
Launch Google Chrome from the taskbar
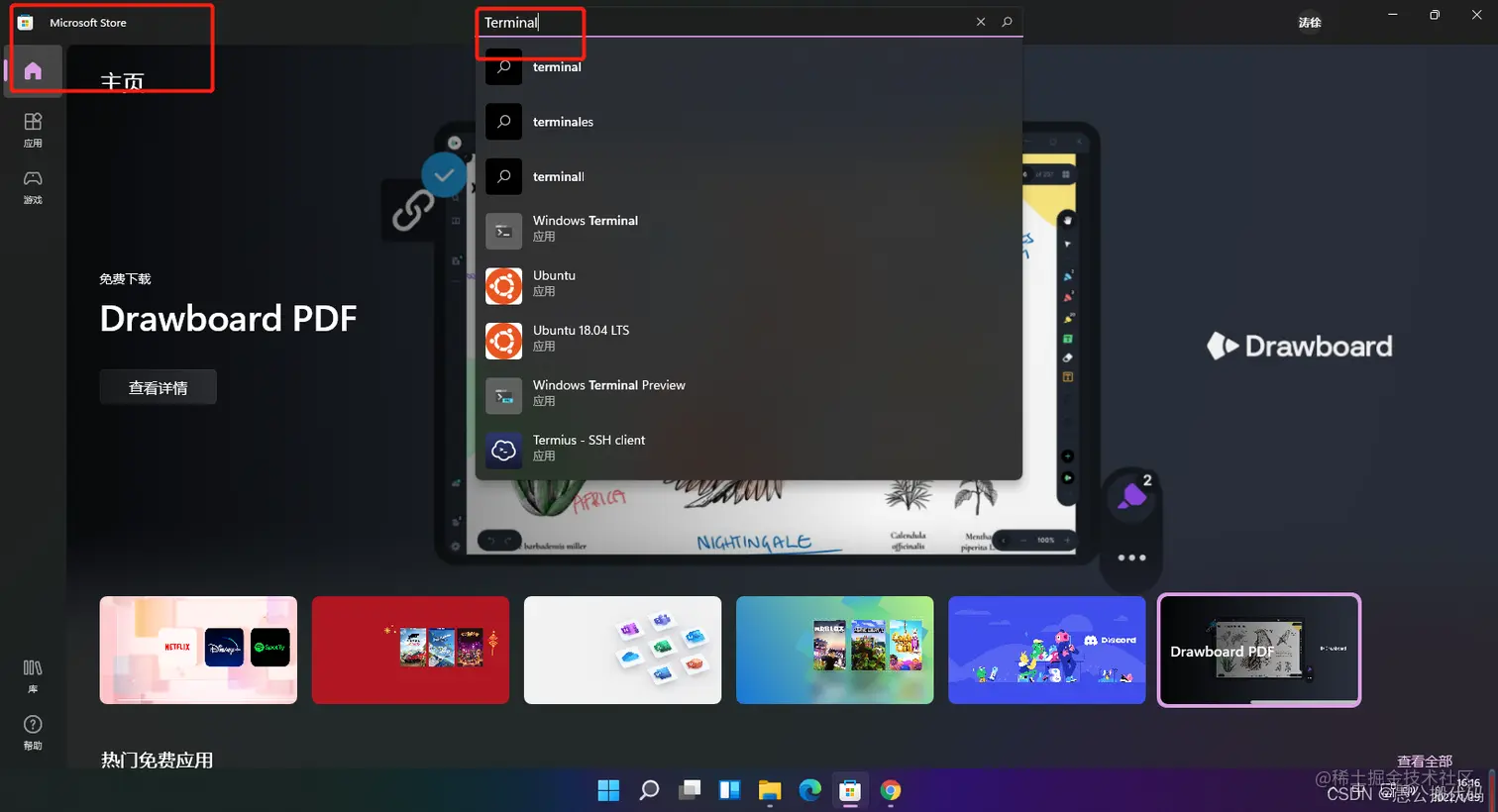pyautogui.click(x=891, y=789)
